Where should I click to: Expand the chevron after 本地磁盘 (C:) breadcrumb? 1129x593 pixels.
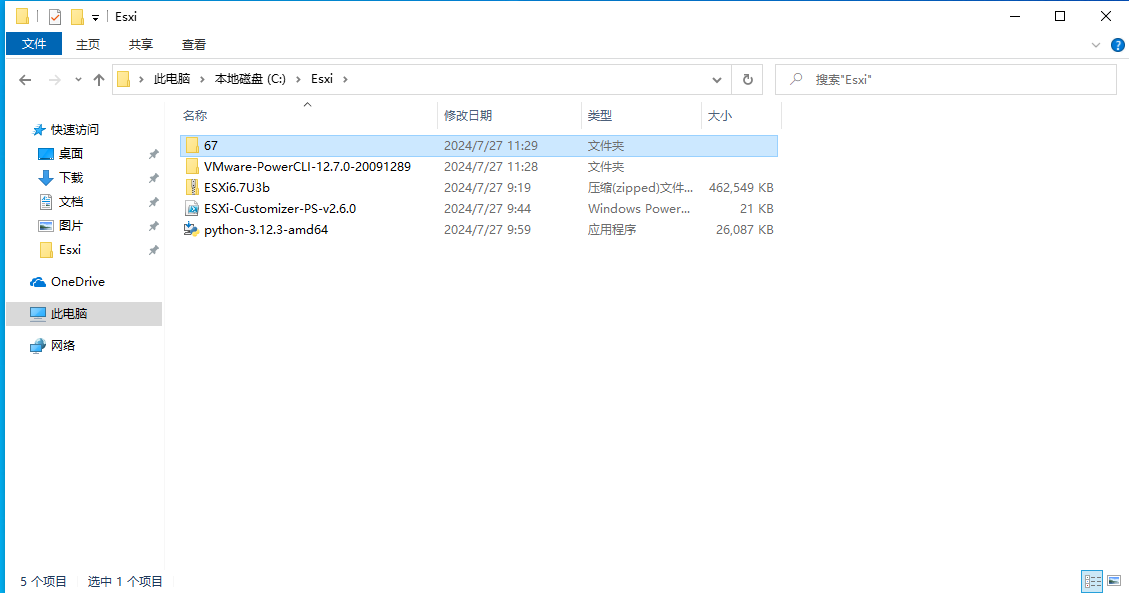tap(298, 79)
